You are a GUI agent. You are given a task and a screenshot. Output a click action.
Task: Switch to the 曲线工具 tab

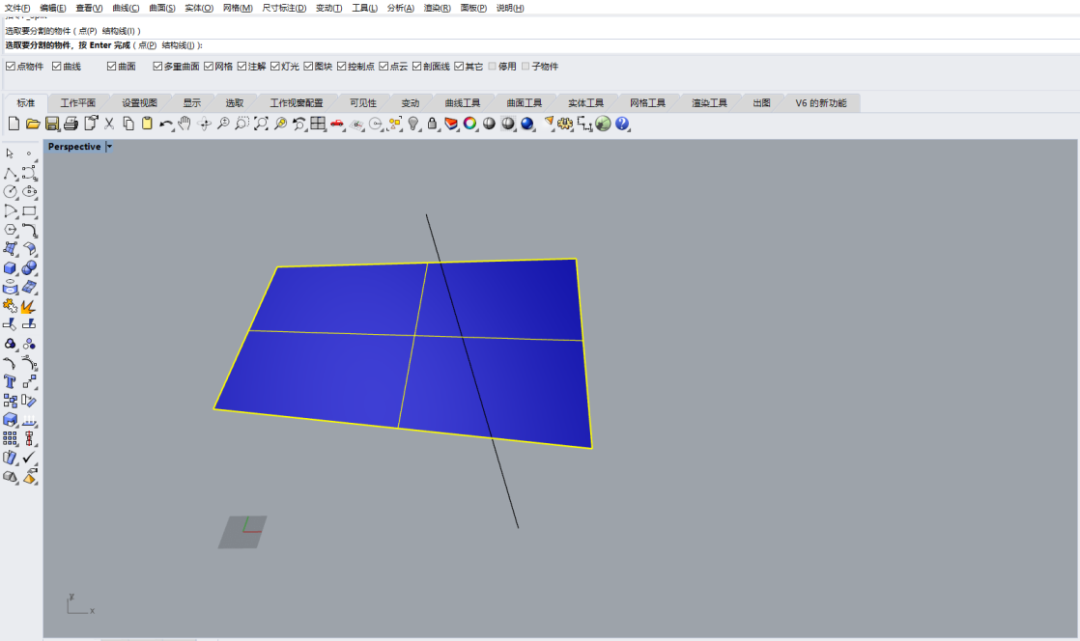click(462, 103)
